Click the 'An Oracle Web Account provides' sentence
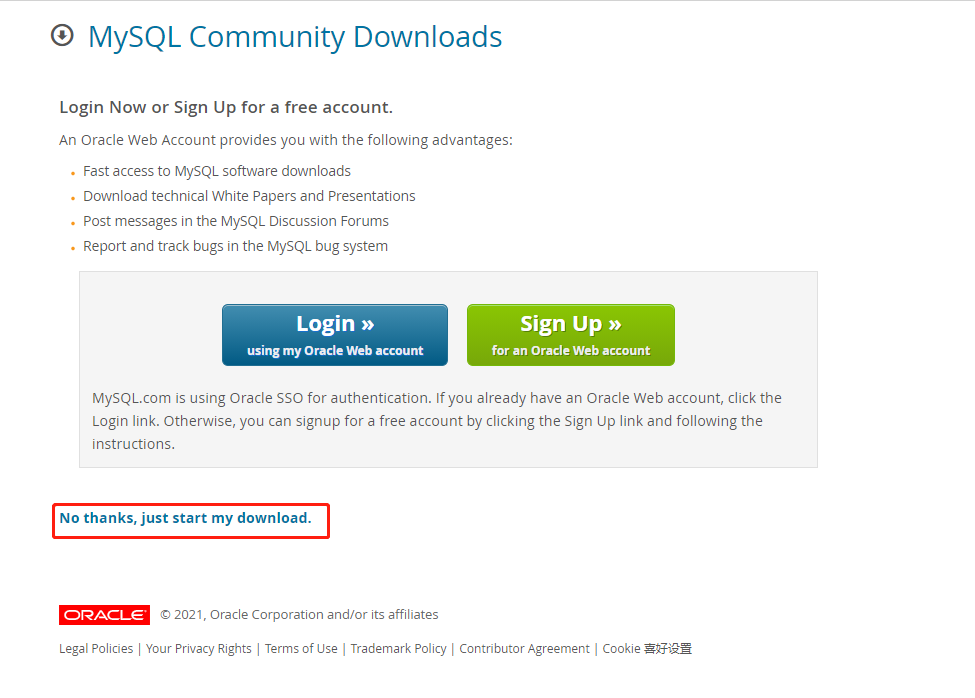Image resolution: width=975 pixels, height=698 pixels. click(x=286, y=140)
